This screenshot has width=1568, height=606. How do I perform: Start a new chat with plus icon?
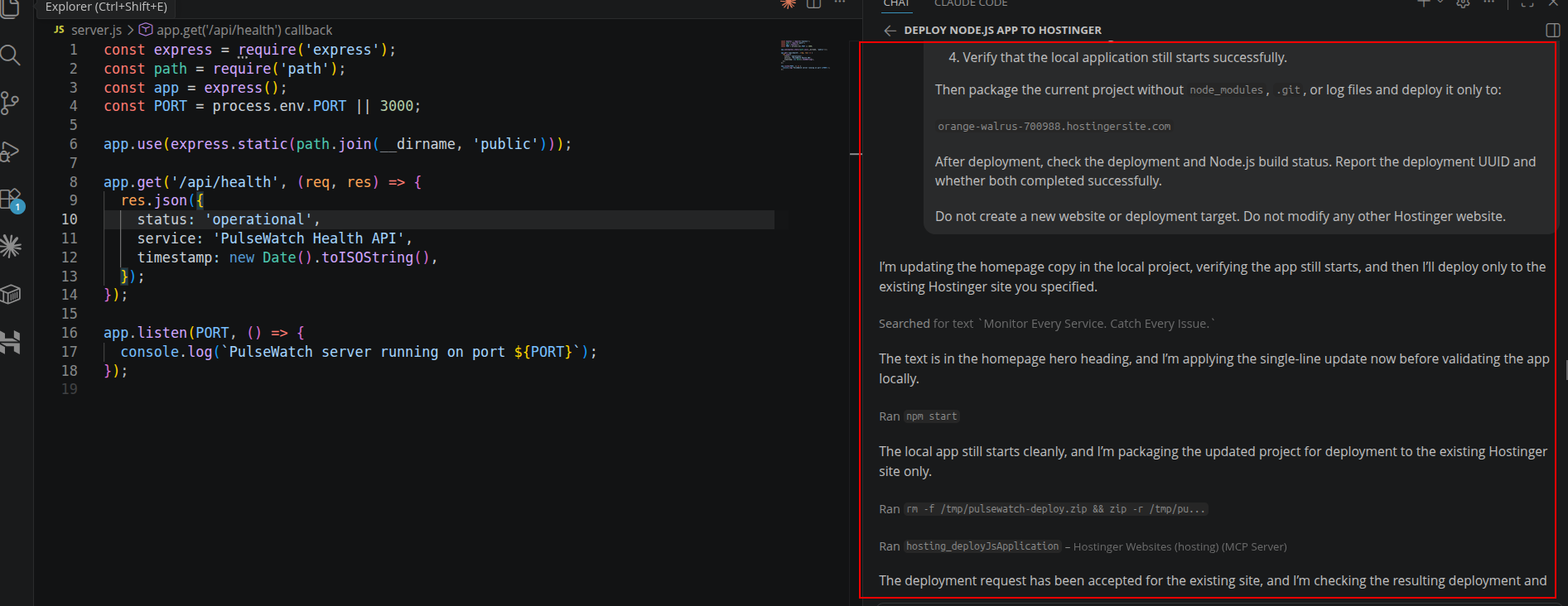point(1423,3)
